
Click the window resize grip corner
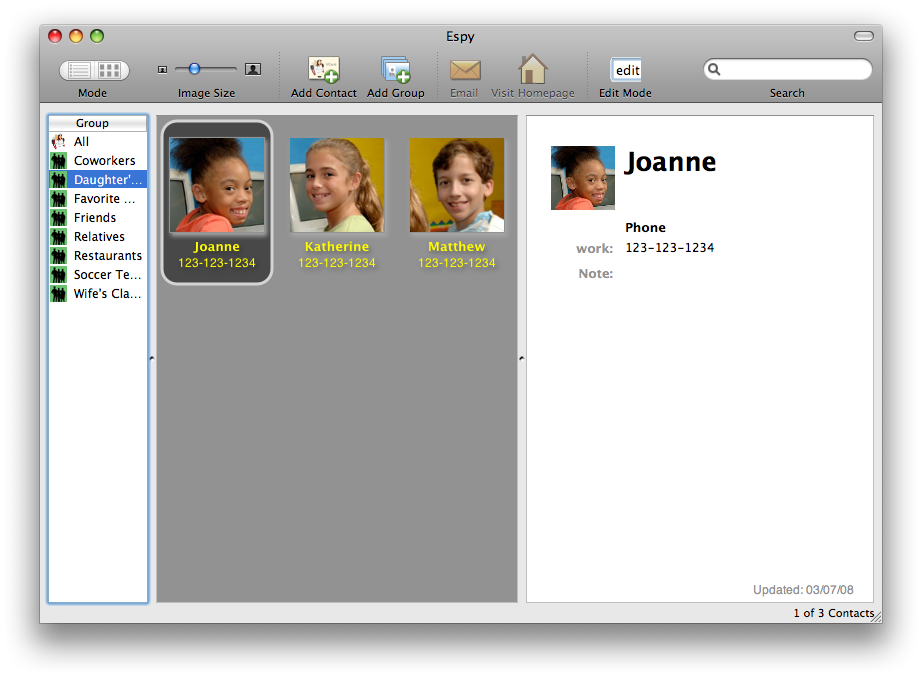click(x=877, y=617)
